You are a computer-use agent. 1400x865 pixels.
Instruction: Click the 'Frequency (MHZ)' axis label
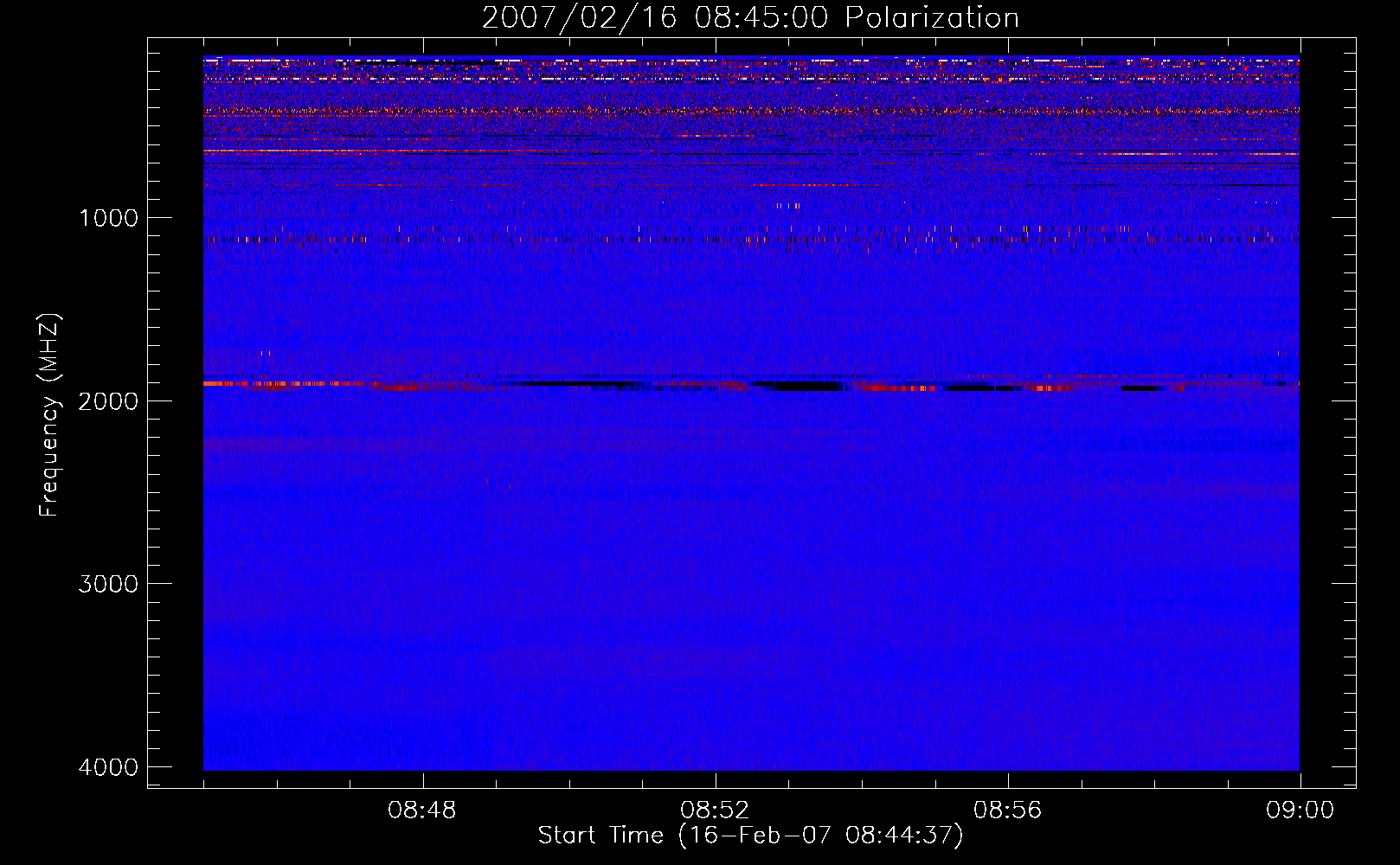(x=50, y=416)
